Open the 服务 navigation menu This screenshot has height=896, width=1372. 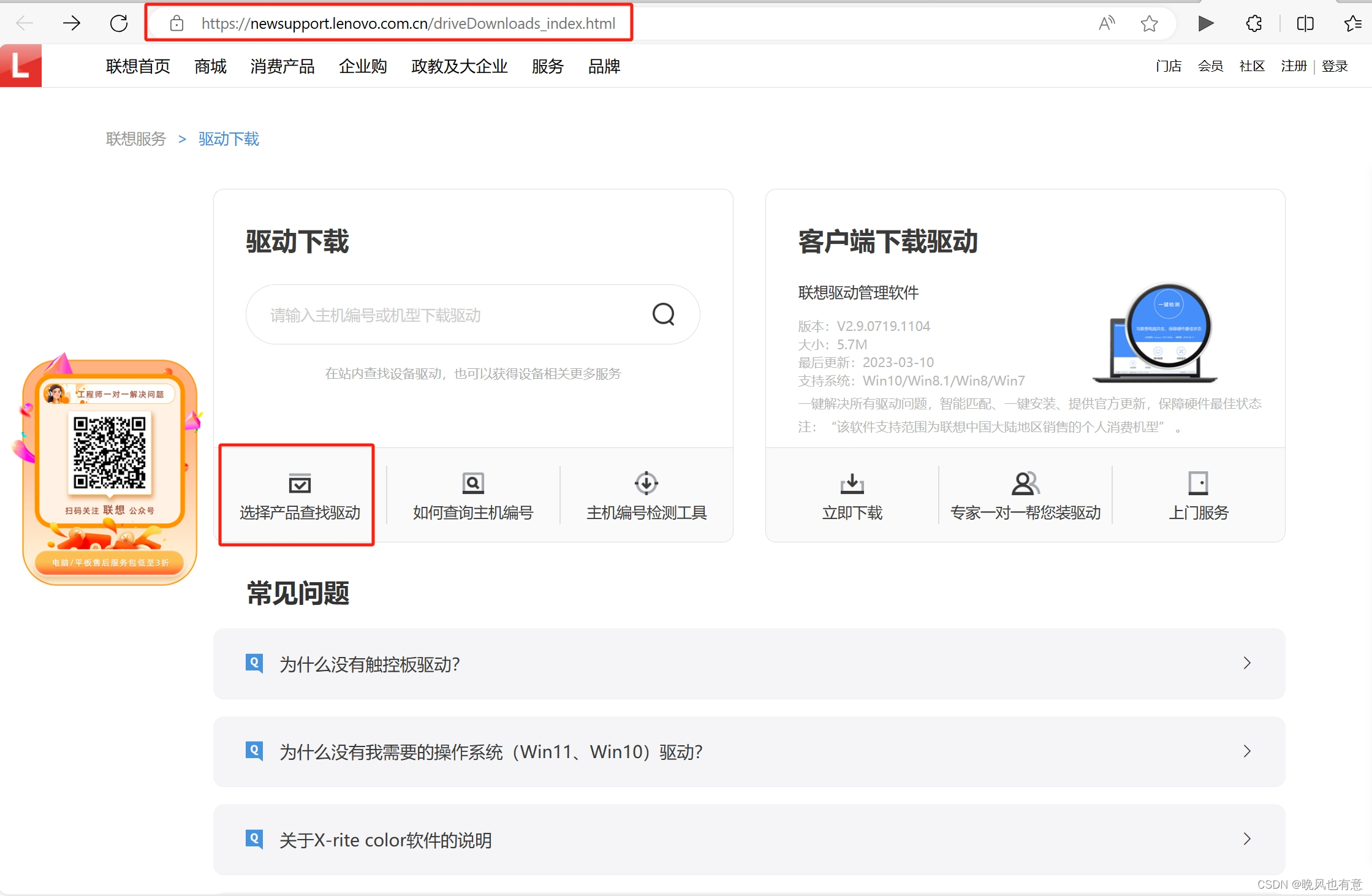[547, 66]
